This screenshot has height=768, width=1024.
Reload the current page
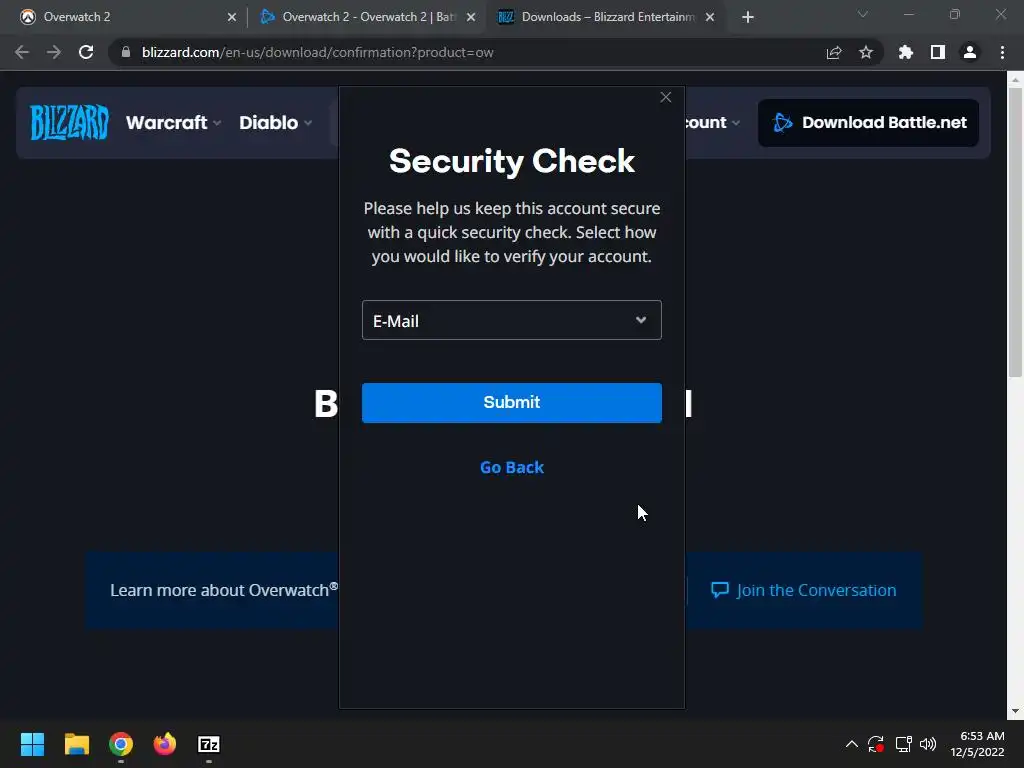coord(86,52)
